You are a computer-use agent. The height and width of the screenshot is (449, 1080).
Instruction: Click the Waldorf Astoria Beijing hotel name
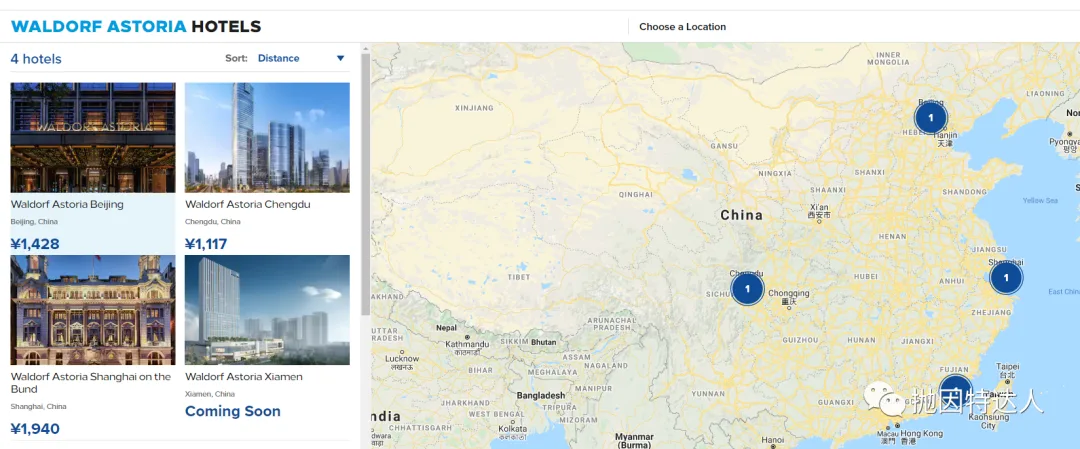pos(67,204)
